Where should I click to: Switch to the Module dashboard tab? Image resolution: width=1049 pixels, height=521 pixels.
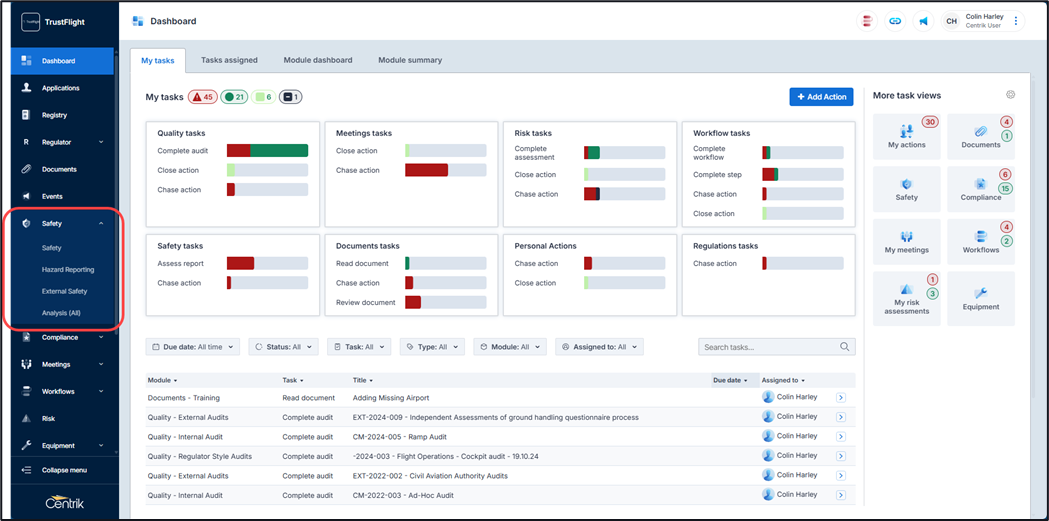317,60
